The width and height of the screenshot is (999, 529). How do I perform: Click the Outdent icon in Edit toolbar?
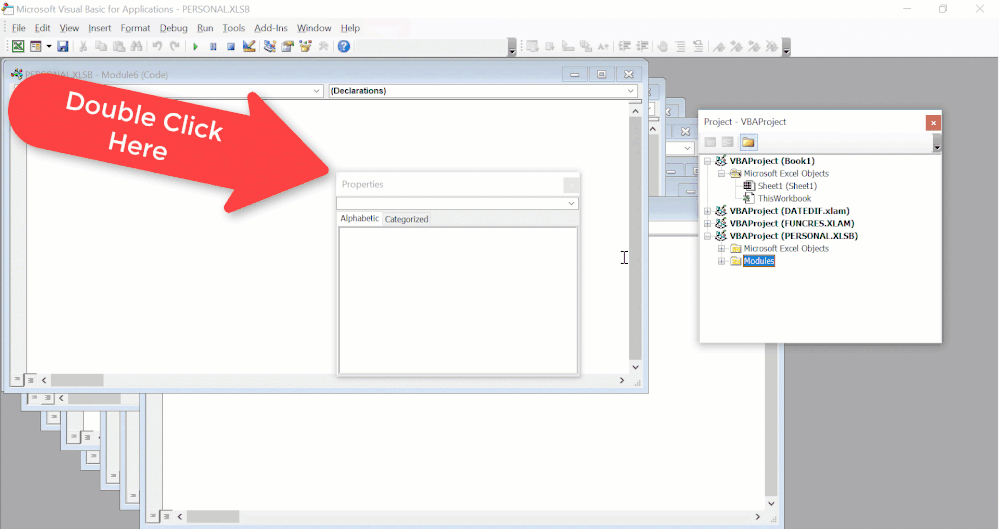tap(642, 47)
